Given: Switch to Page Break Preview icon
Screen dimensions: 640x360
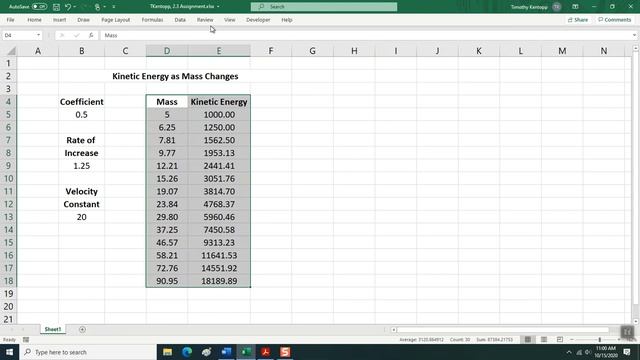Looking at the screenshot, I should [560, 340].
